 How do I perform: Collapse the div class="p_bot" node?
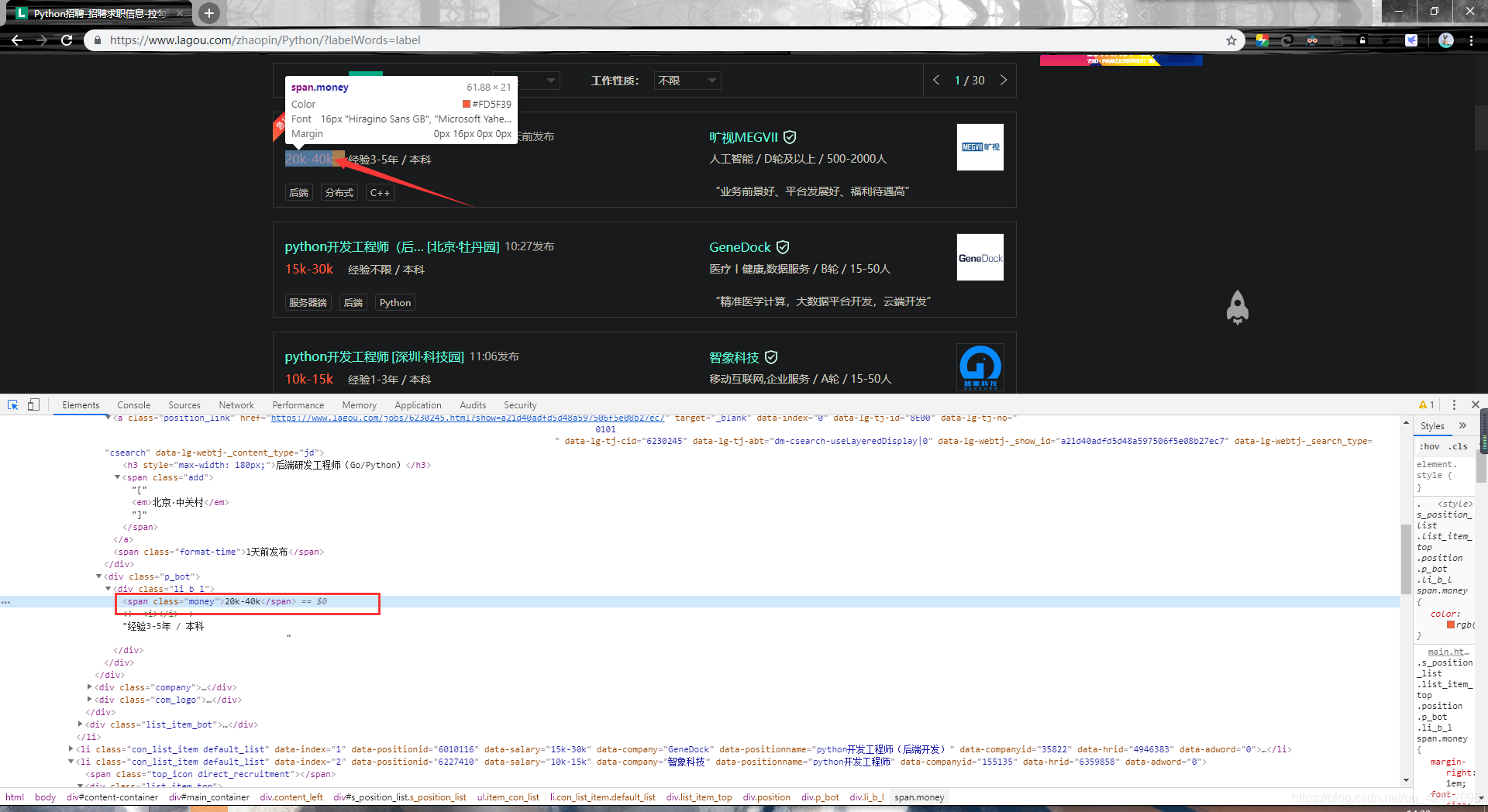point(99,576)
